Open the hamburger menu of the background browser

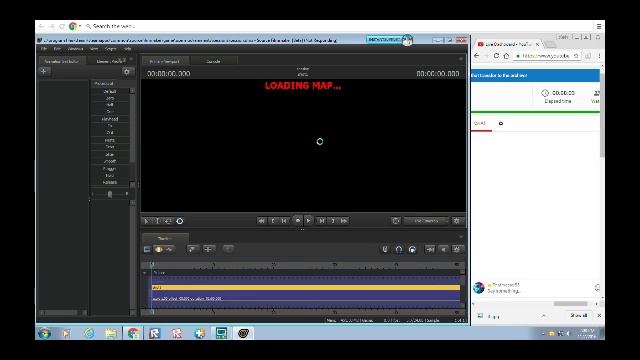click(x=599, y=26)
